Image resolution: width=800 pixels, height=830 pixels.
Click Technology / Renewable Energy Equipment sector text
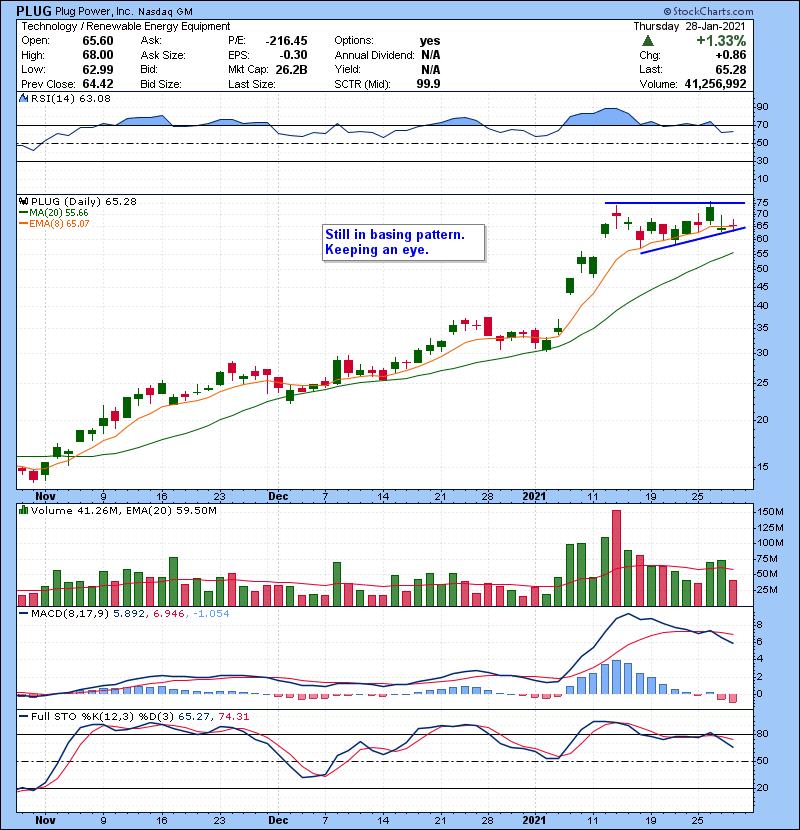click(x=125, y=26)
